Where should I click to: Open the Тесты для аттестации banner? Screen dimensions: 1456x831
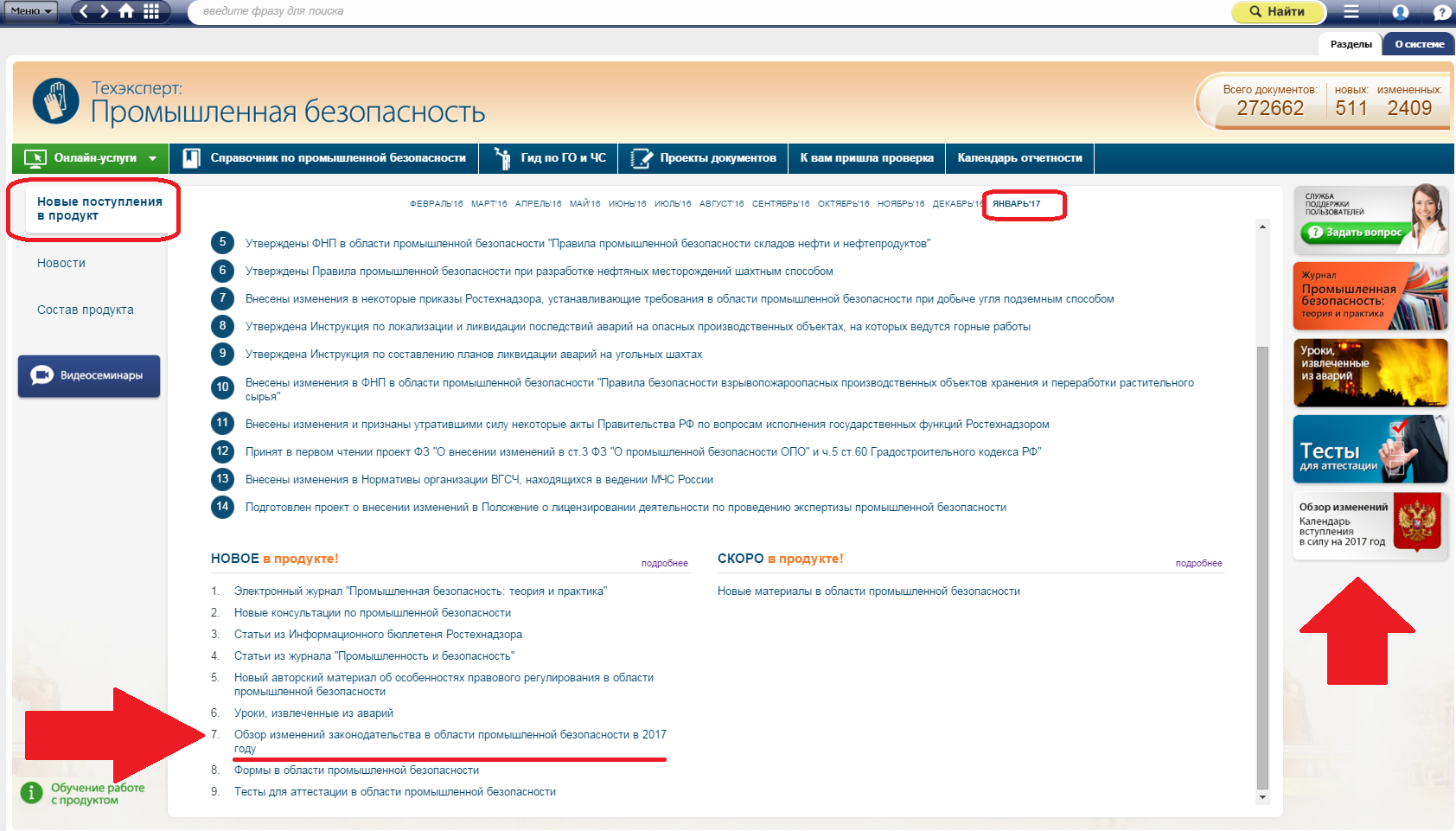[1370, 450]
